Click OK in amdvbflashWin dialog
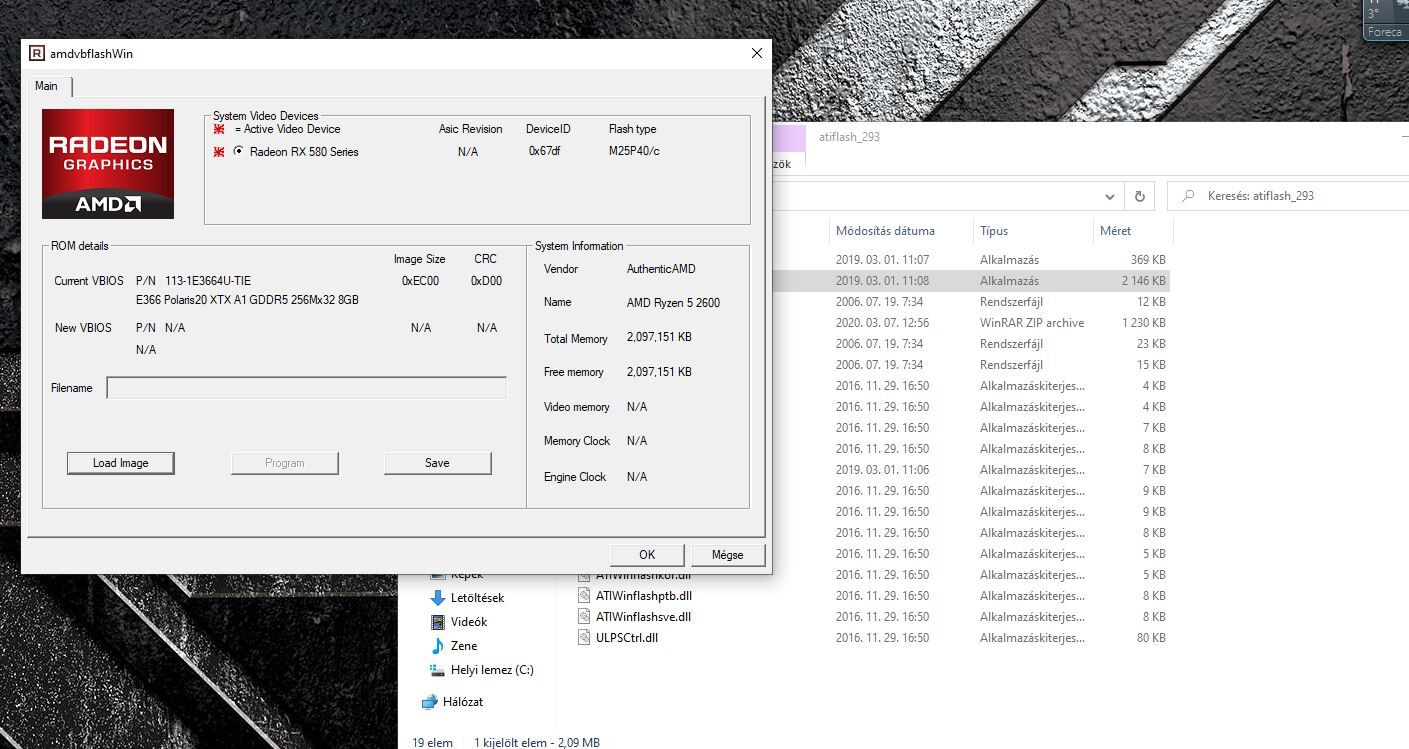Image resolution: width=1409 pixels, height=749 pixels. point(647,555)
